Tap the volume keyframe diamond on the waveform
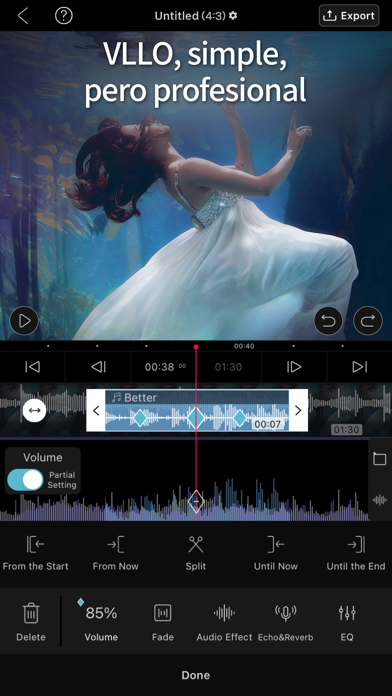 [x=196, y=501]
